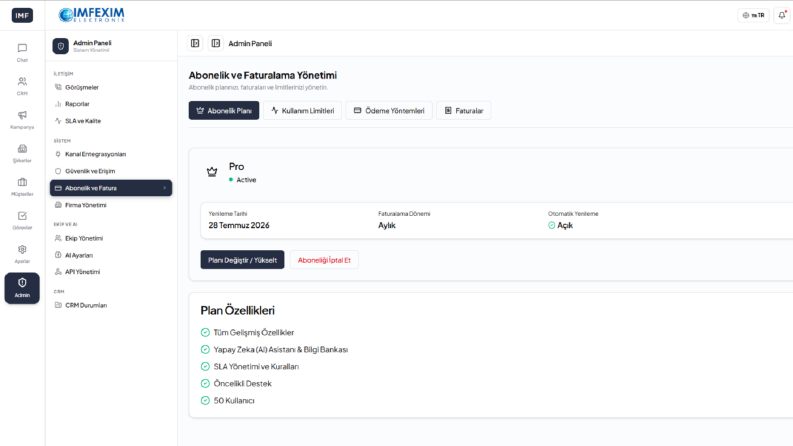Switch to the Faturalar tab
Image resolution: width=793 pixels, height=446 pixels.
464,111
